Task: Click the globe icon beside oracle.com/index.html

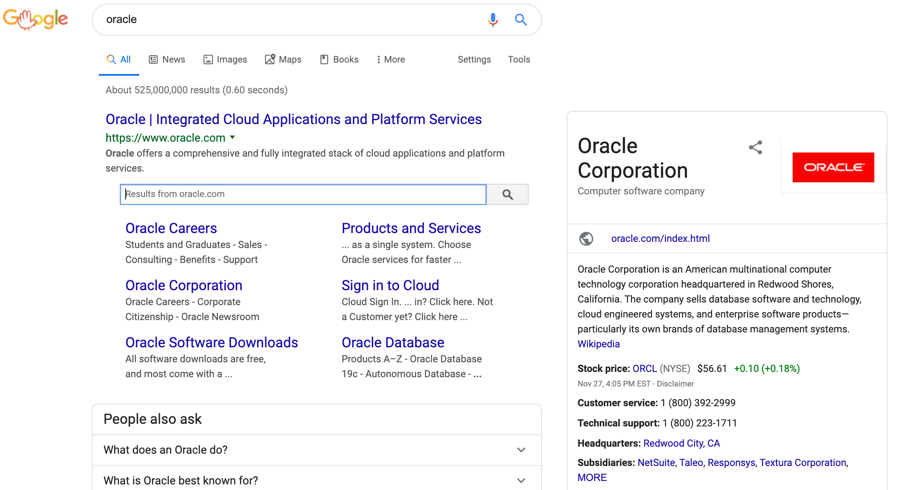Action: coord(586,239)
